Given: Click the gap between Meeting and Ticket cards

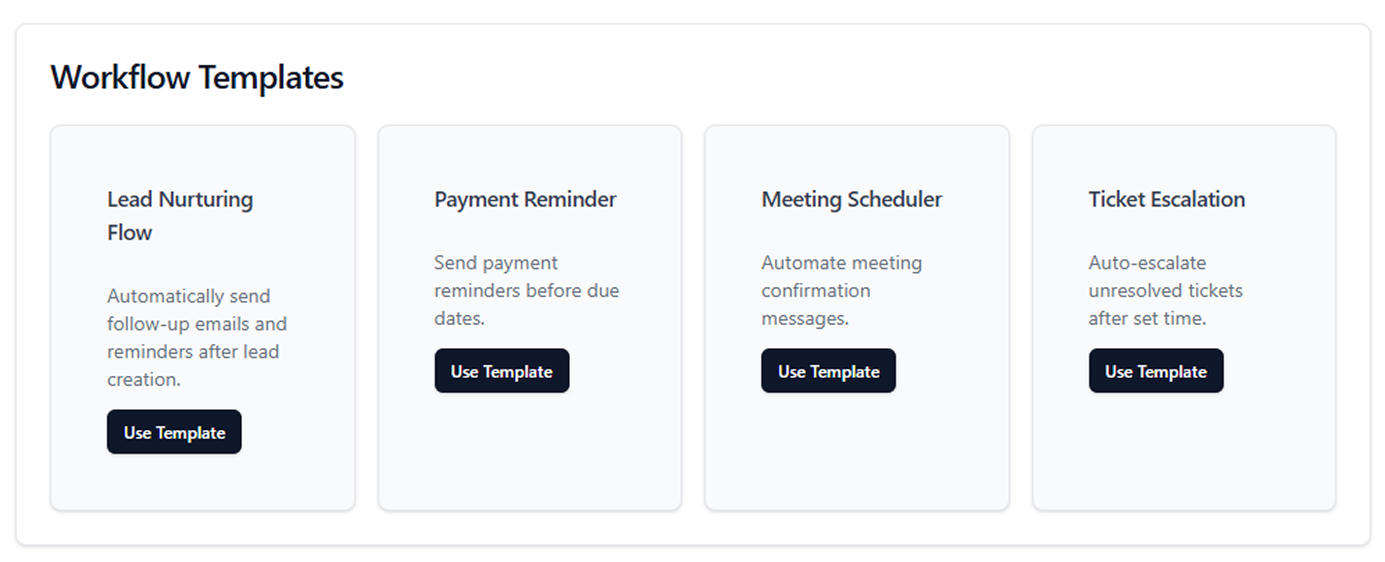Looking at the screenshot, I should point(1020,317).
